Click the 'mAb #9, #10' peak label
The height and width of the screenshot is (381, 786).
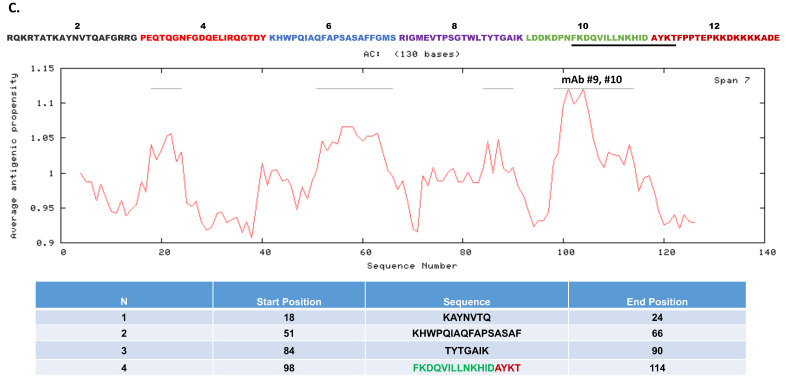tap(592, 80)
